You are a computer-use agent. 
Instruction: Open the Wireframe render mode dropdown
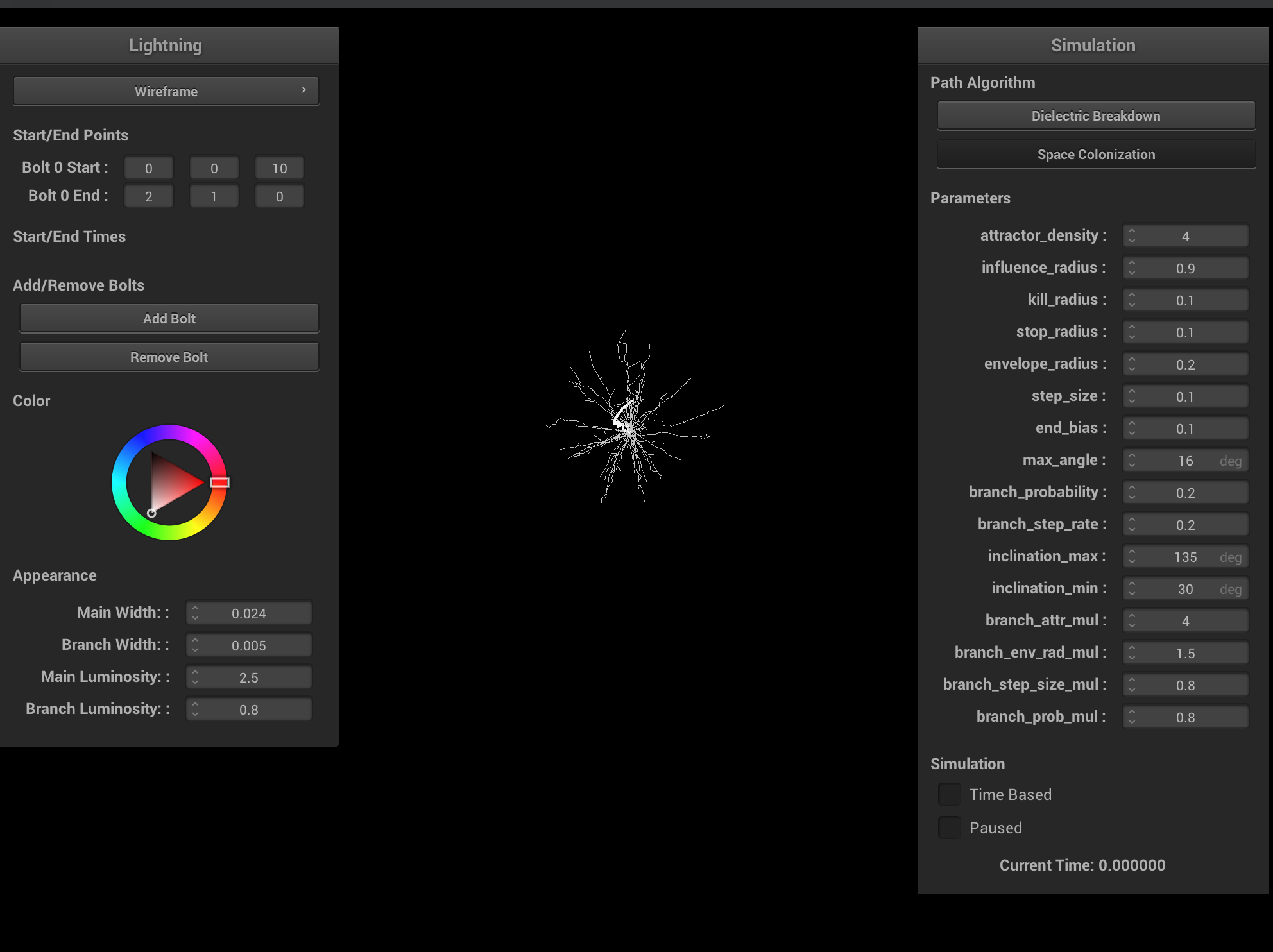(166, 92)
